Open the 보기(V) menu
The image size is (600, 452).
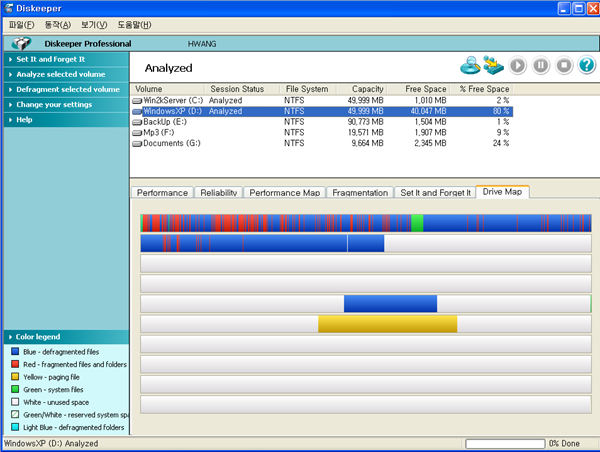click(94, 25)
